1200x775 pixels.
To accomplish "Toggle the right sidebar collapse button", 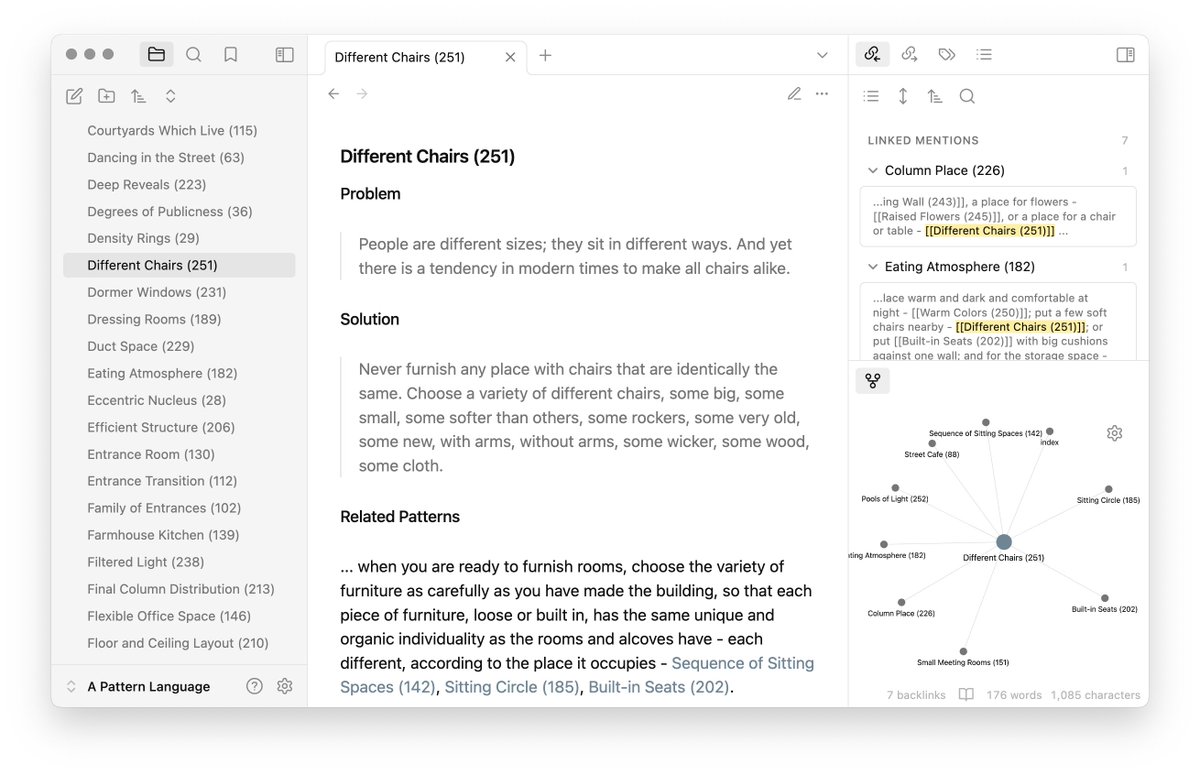I will pos(1125,55).
